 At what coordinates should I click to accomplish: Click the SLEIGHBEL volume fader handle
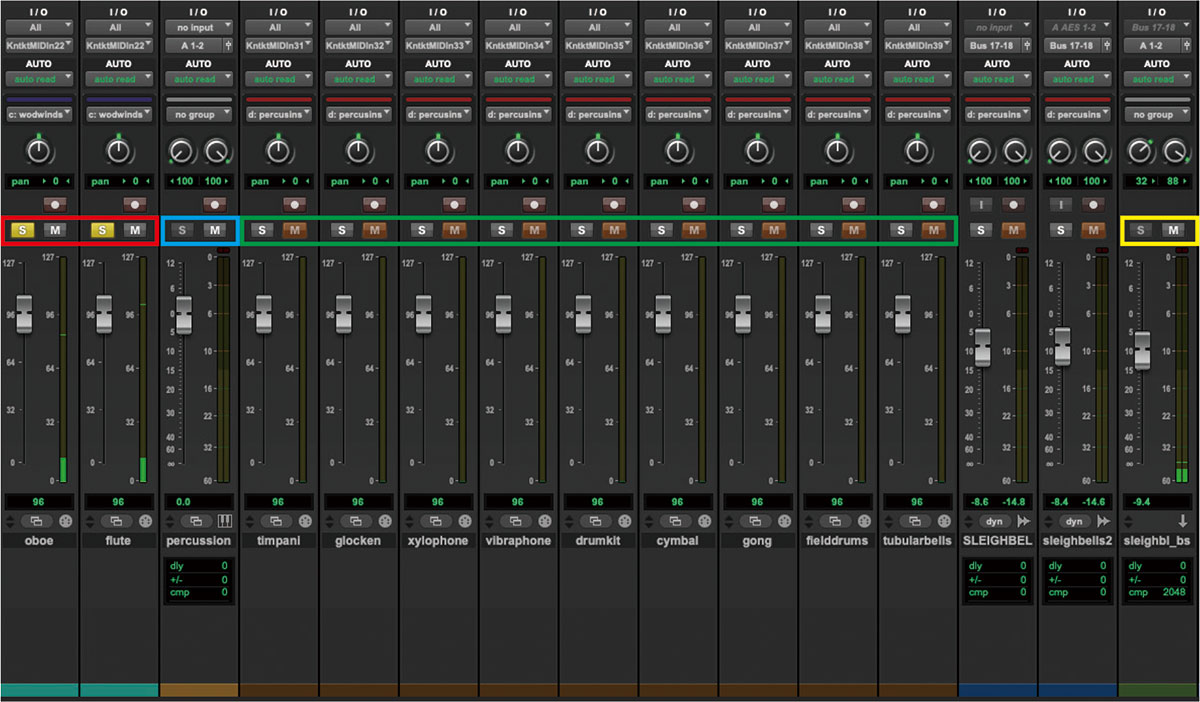983,347
